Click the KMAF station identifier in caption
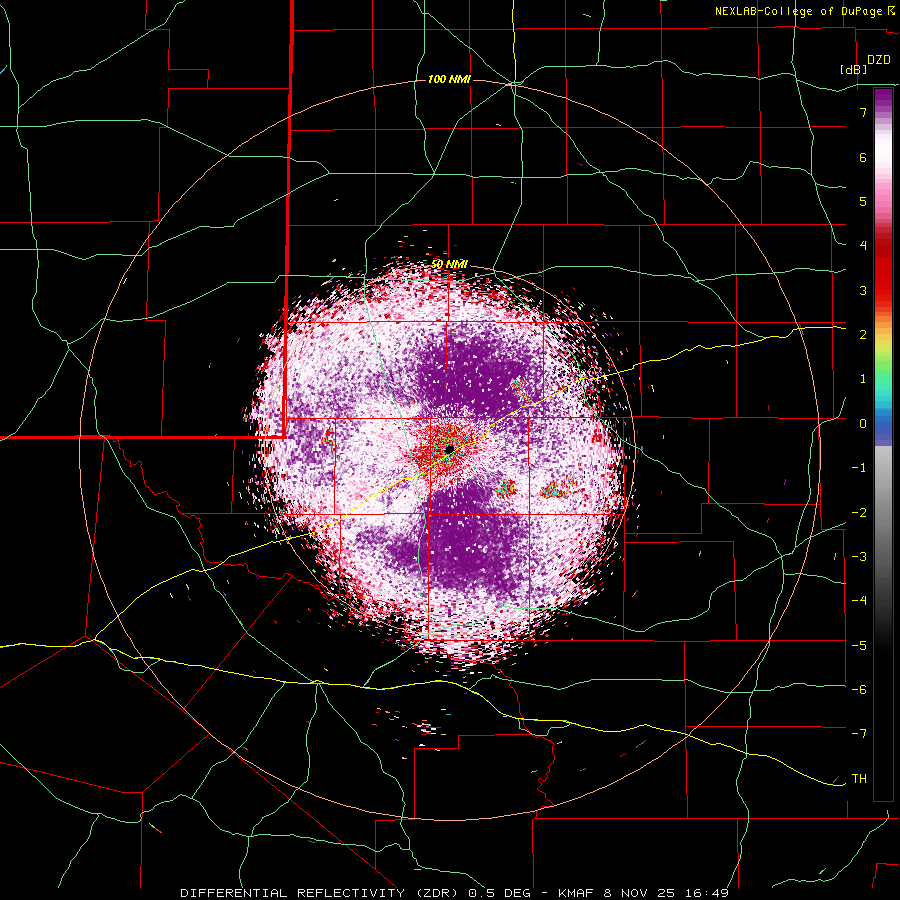Viewport: 900px width, 900px height. [x=575, y=893]
